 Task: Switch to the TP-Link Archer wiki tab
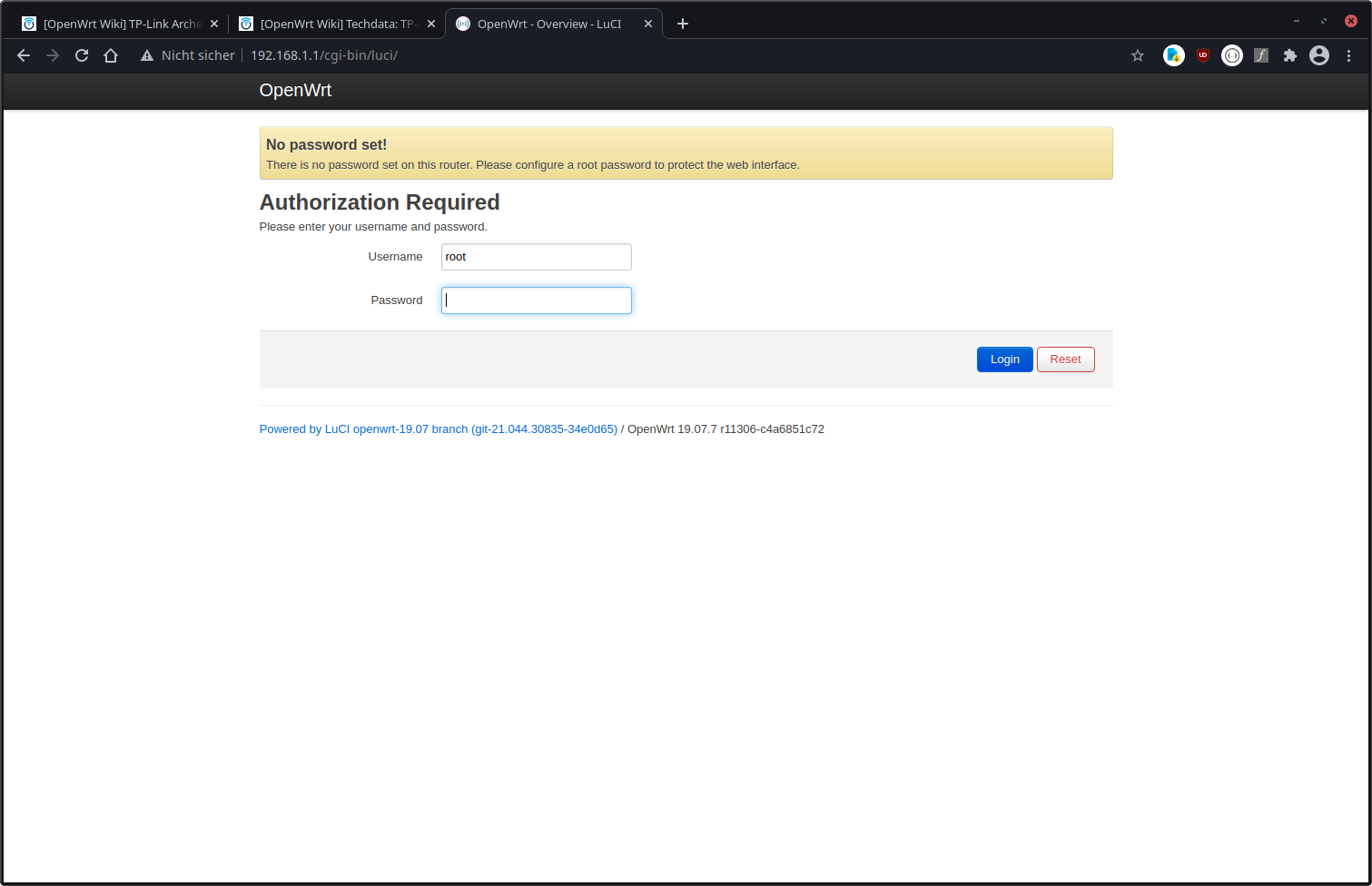pyautogui.click(x=120, y=24)
